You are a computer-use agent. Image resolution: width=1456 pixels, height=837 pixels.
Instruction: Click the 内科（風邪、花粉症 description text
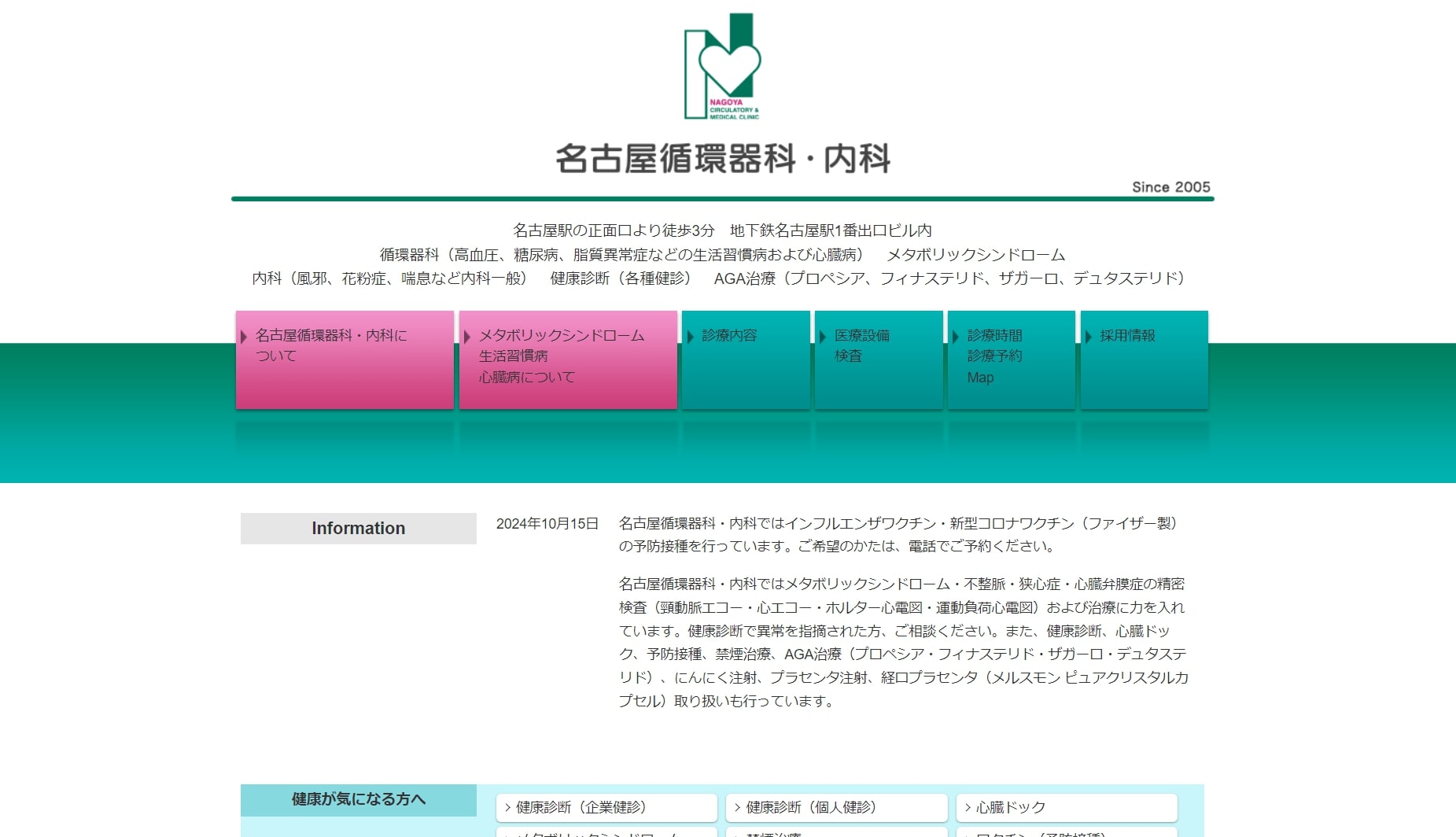pos(389,278)
